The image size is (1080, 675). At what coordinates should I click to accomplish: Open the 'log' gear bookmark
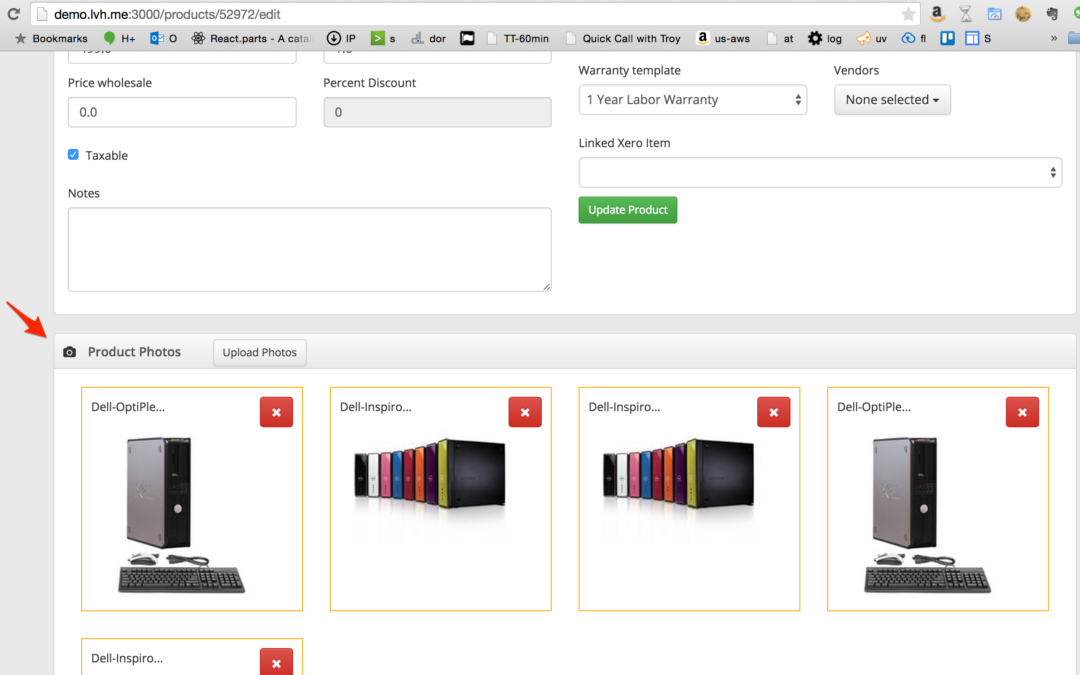pyautogui.click(x=825, y=39)
